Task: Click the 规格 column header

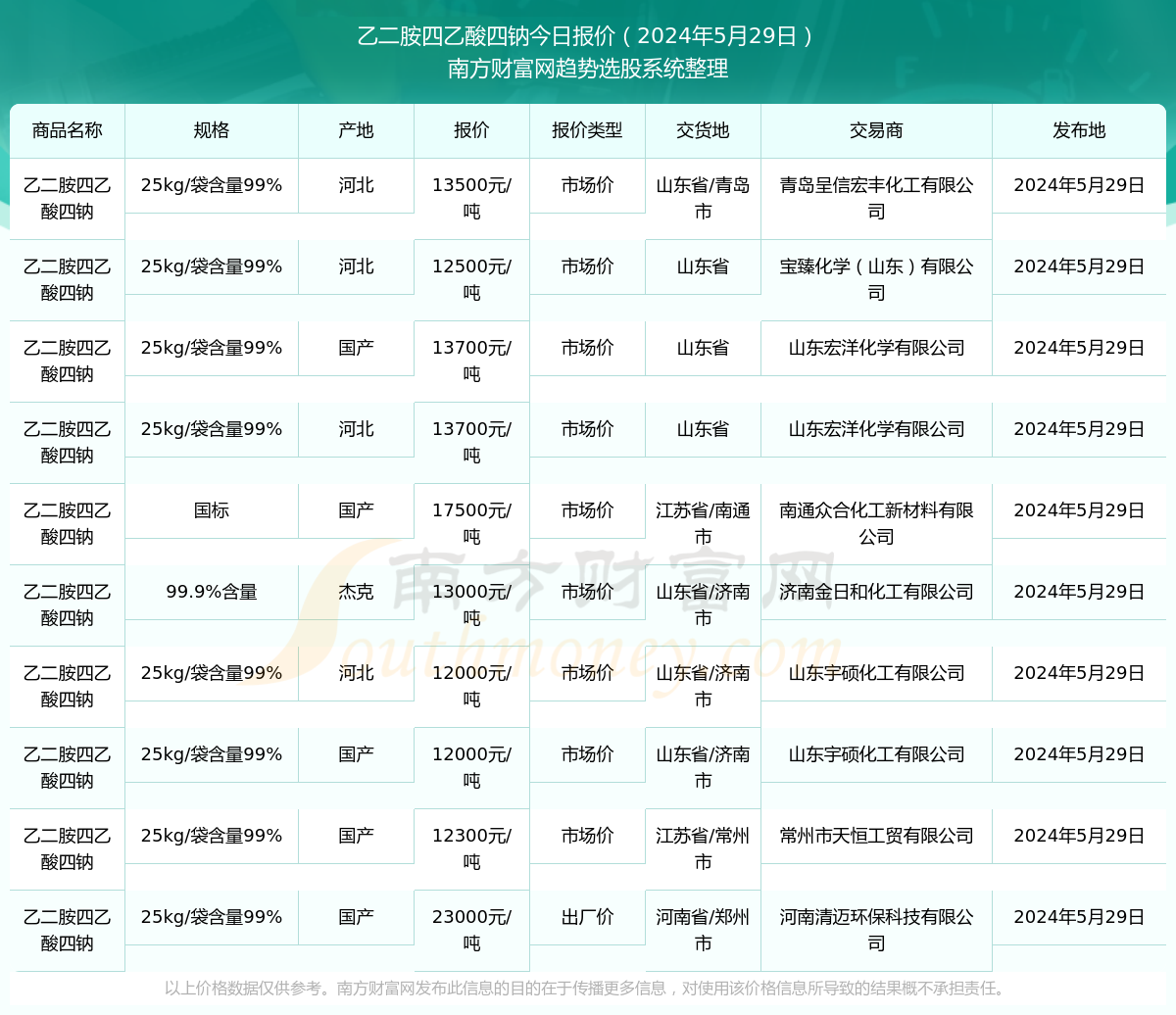Action: click(x=212, y=130)
